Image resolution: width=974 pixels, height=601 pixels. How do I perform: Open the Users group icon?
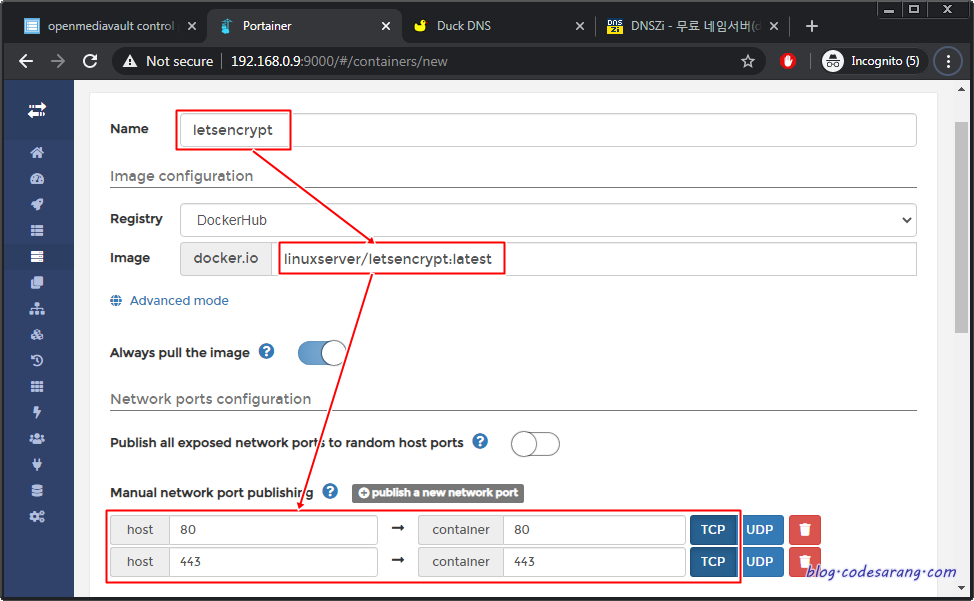click(x=37, y=438)
